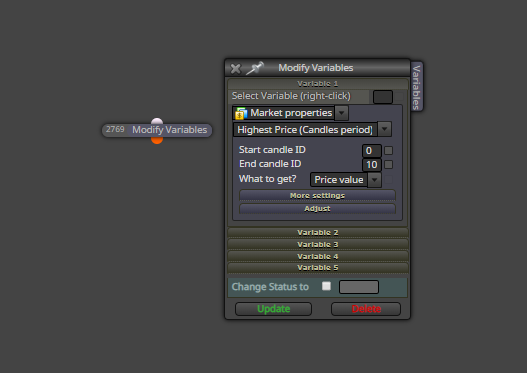The height and width of the screenshot is (373, 527).
Task: Click the Start candle ID label
Action: [272, 150]
